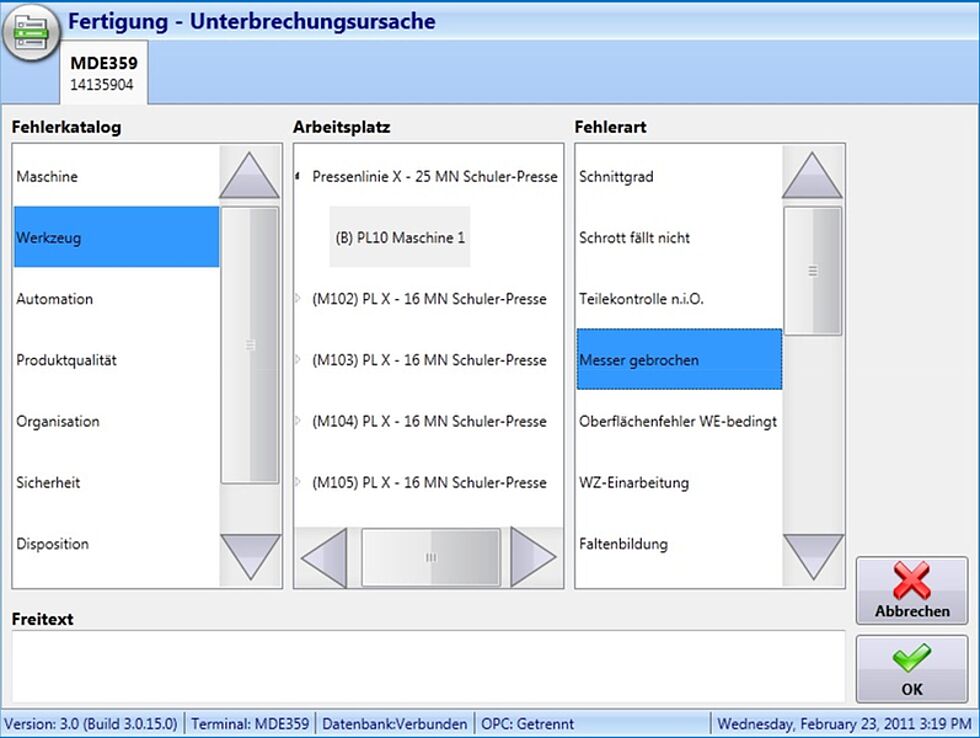Image resolution: width=980 pixels, height=738 pixels.
Task: Expand the (M105) PL X tree node
Action: tap(298, 482)
